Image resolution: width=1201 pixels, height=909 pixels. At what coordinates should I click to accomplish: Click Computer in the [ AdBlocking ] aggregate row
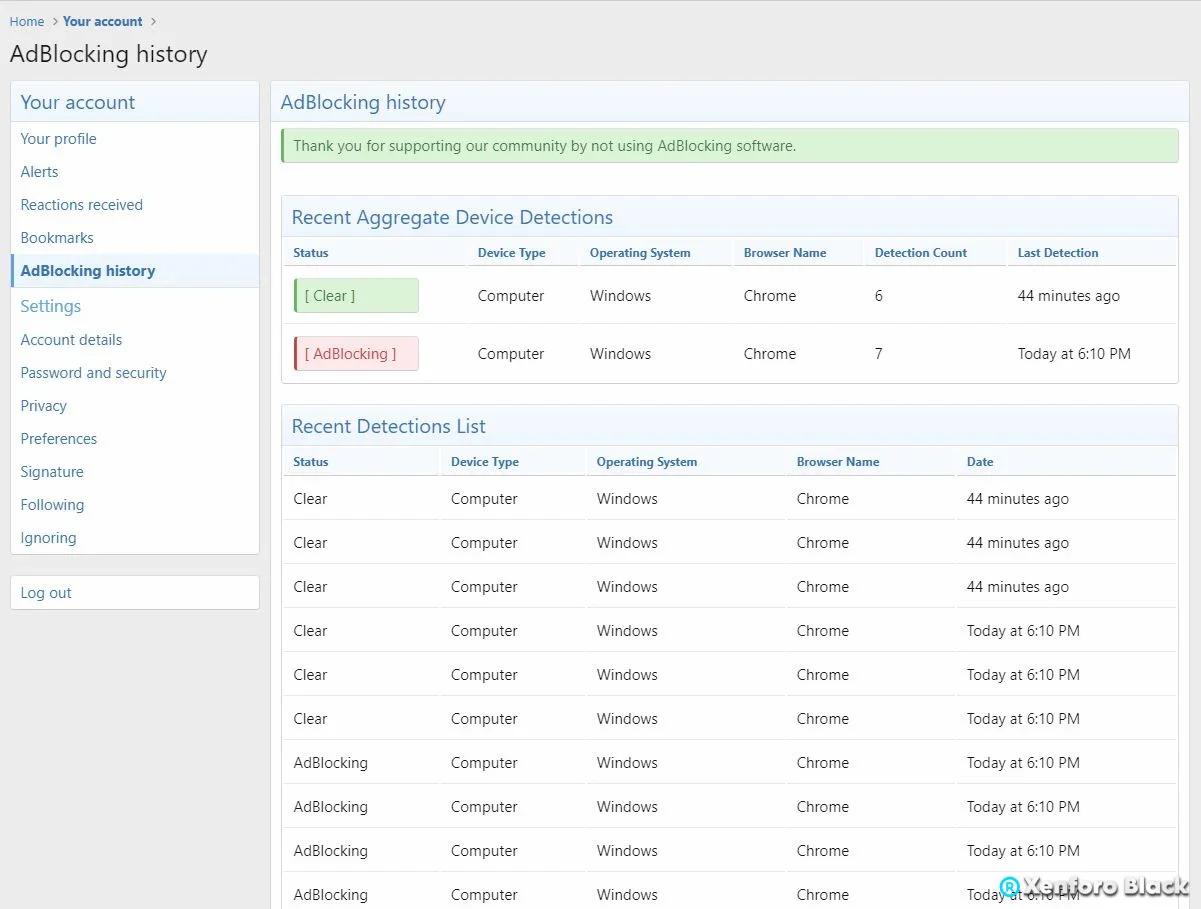click(511, 354)
